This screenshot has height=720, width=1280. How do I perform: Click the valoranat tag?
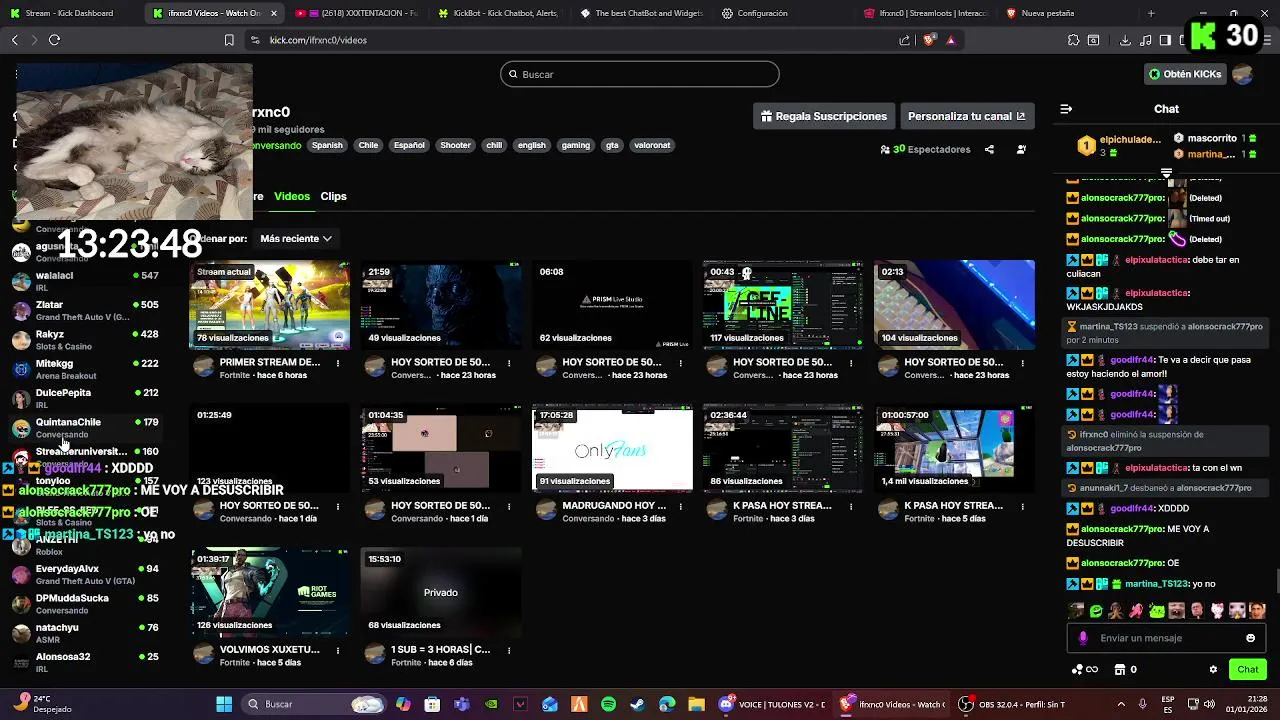(x=652, y=145)
